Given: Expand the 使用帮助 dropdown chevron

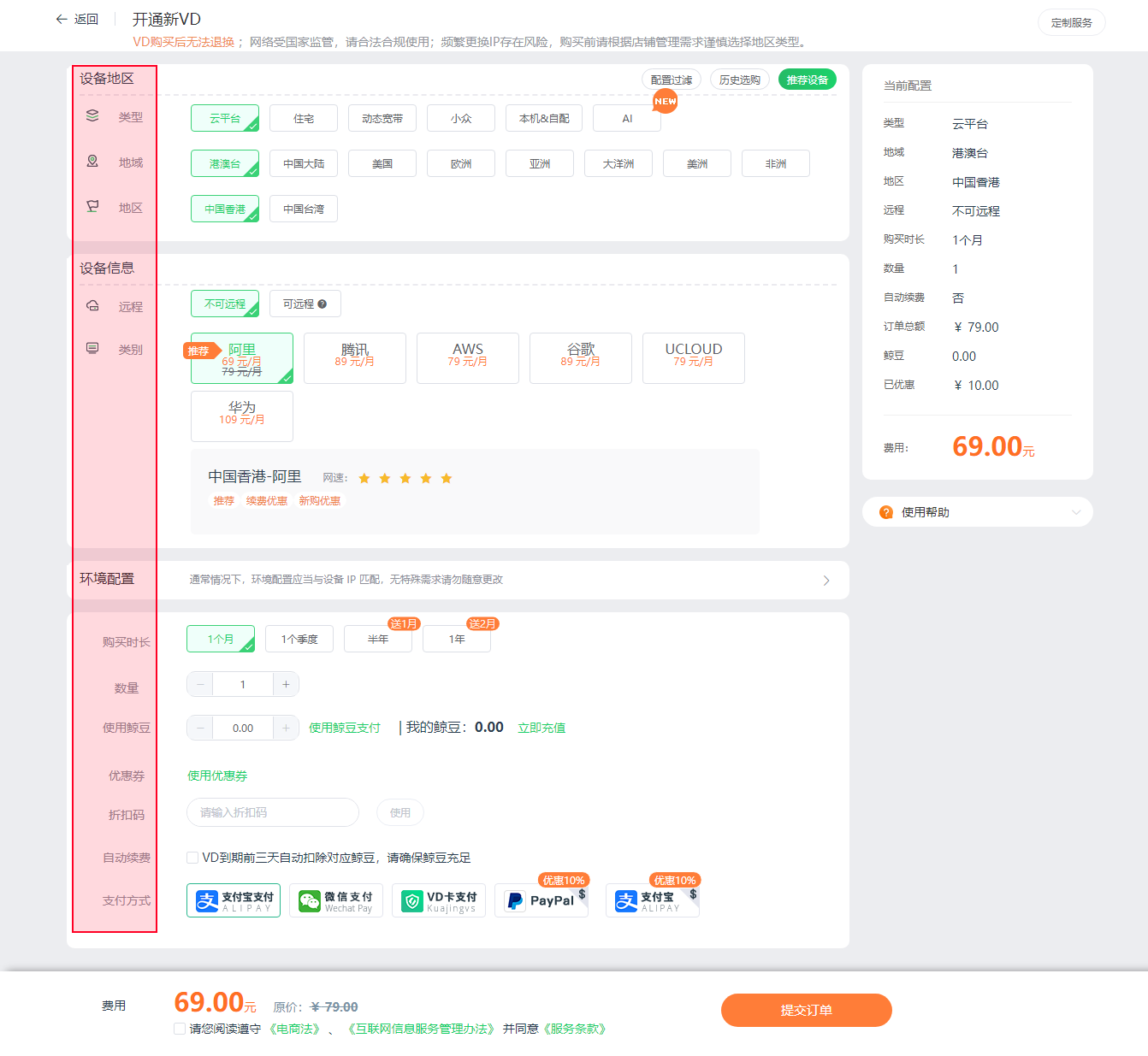Looking at the screenshot, I should pyautogui.click(x=1076, y=512).
